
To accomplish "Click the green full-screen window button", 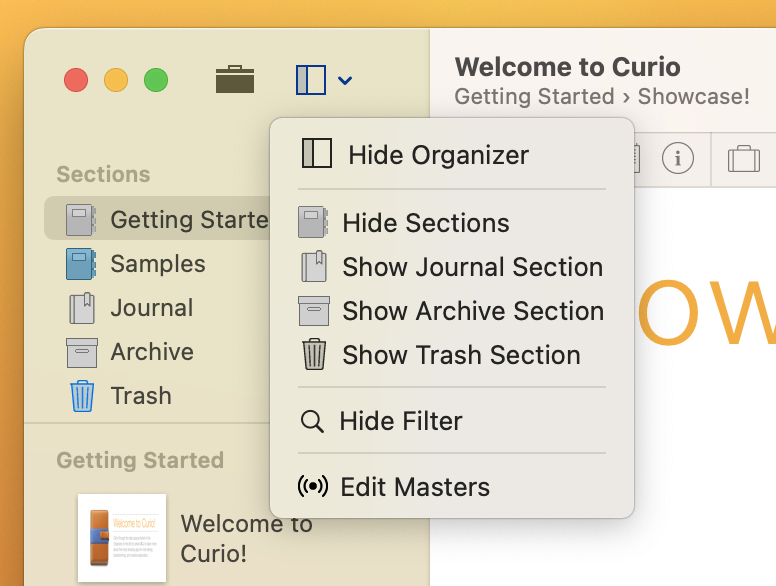I will [156, 80].
